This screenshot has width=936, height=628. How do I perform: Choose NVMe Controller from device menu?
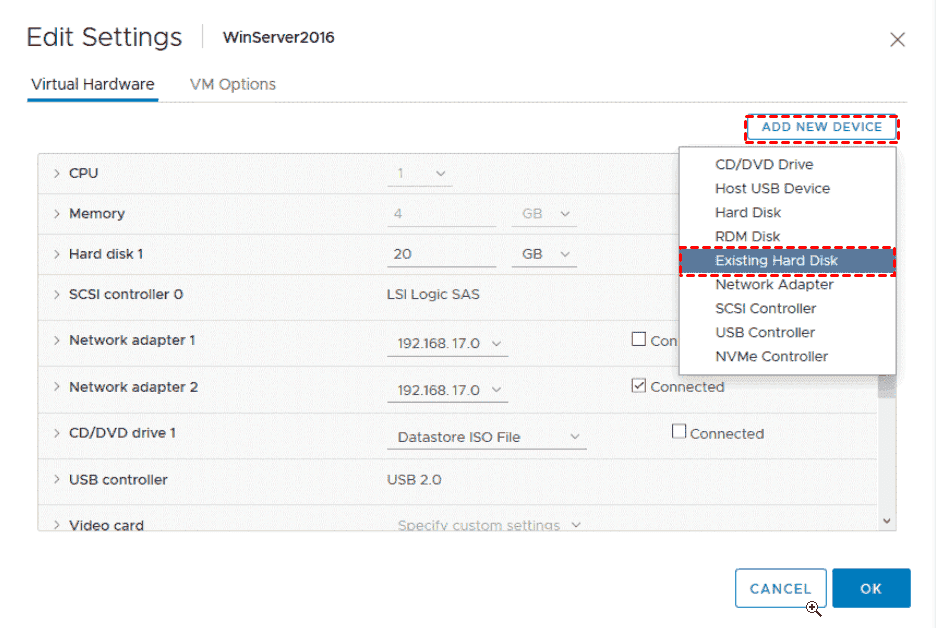771,356
